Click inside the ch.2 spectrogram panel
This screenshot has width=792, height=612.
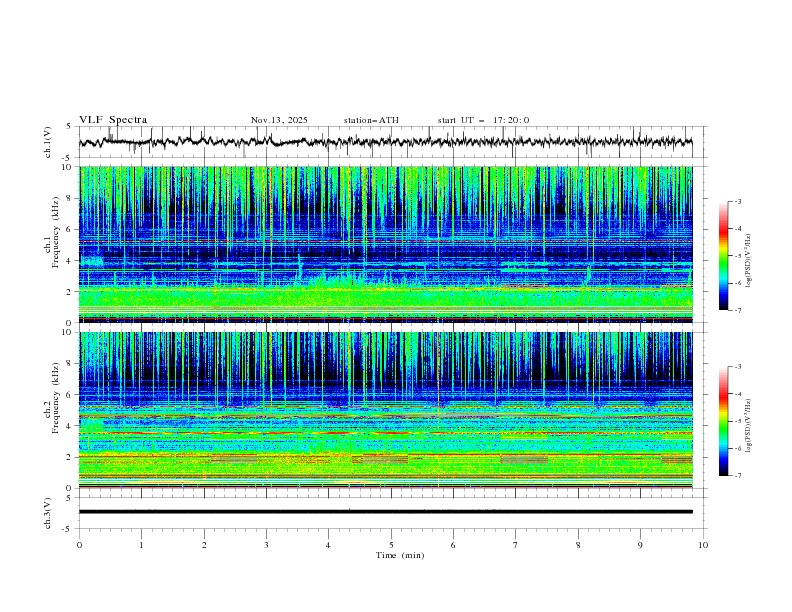click(385, 410)
